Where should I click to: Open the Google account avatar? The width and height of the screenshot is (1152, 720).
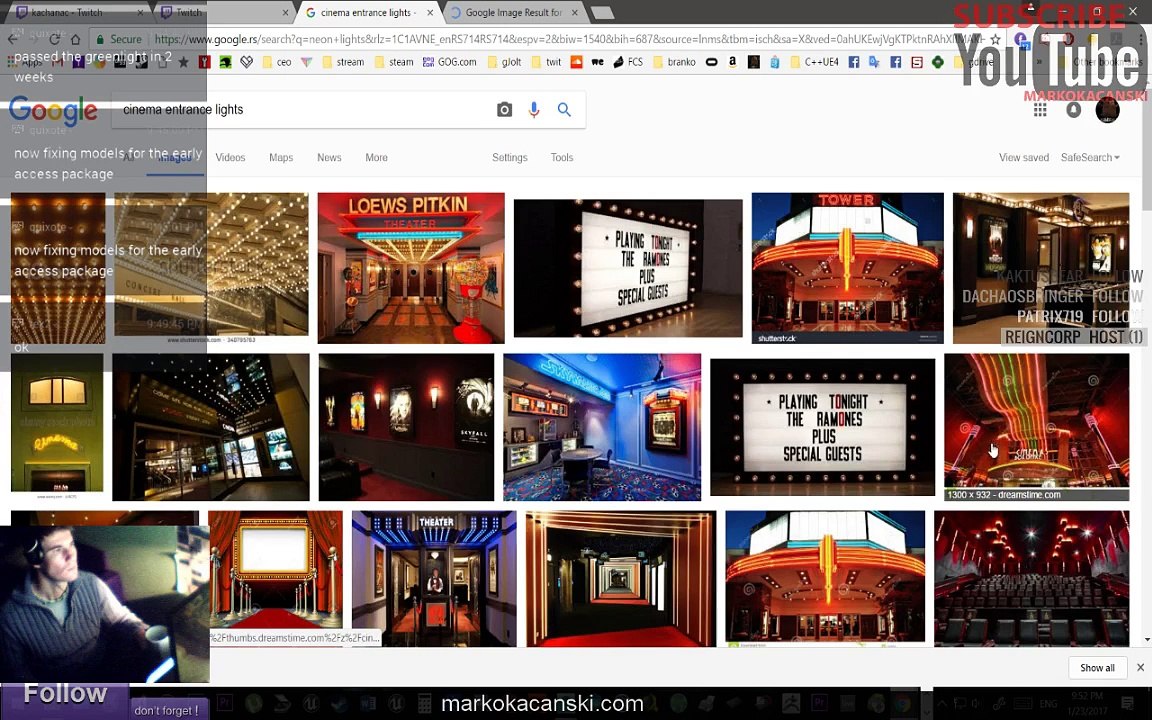[1107, 110]
